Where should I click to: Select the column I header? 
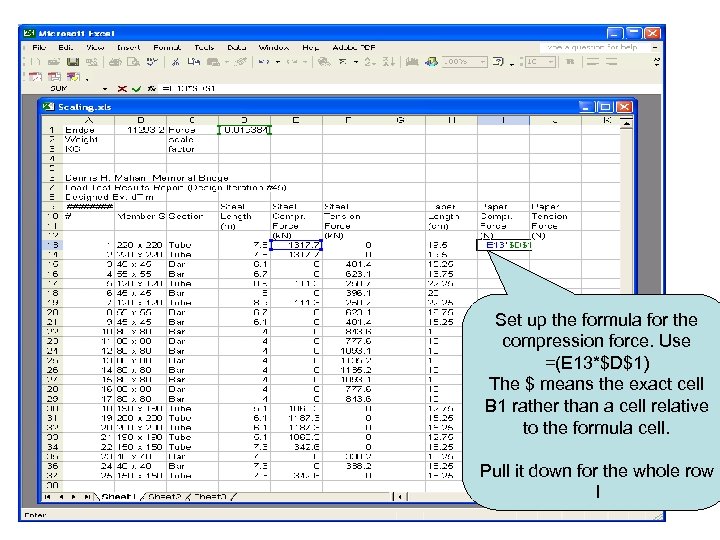pos(503,120)
